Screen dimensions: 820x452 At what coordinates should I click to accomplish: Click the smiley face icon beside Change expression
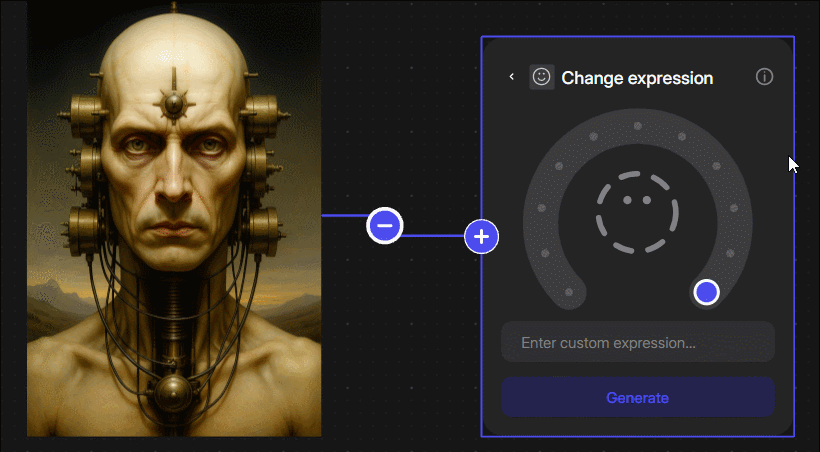coord(542,77)
